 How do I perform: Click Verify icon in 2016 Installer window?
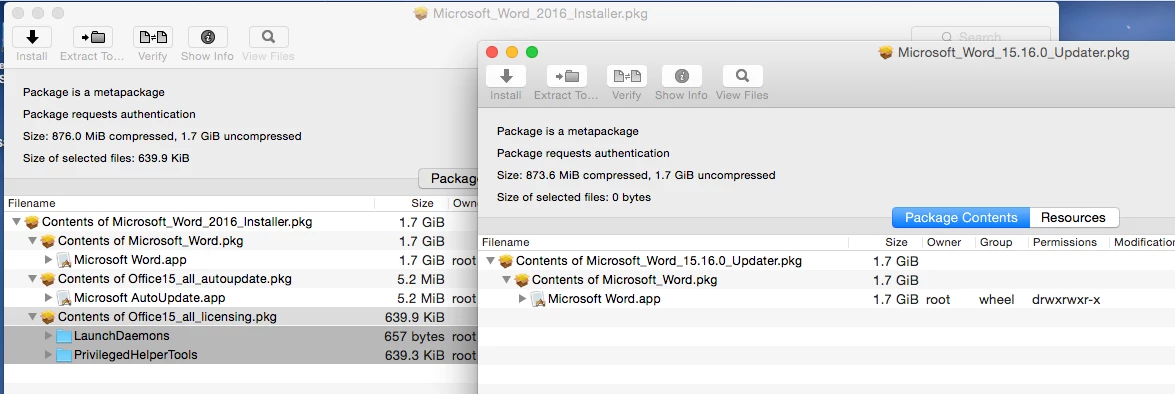click(153, 37)
